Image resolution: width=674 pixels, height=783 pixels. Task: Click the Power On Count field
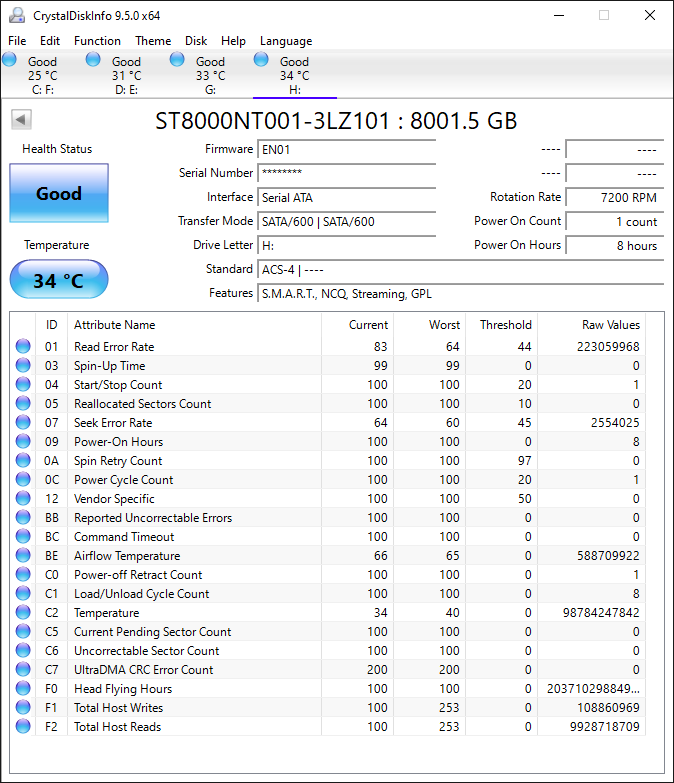615,221
